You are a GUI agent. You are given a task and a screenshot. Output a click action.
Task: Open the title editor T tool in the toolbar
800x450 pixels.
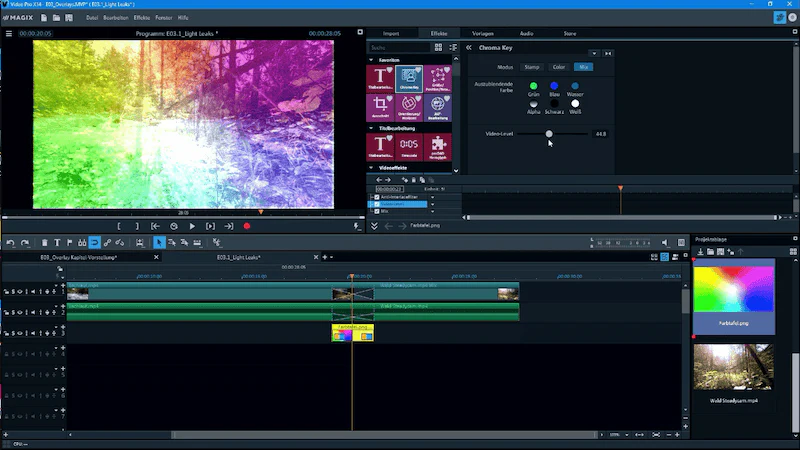57,243
